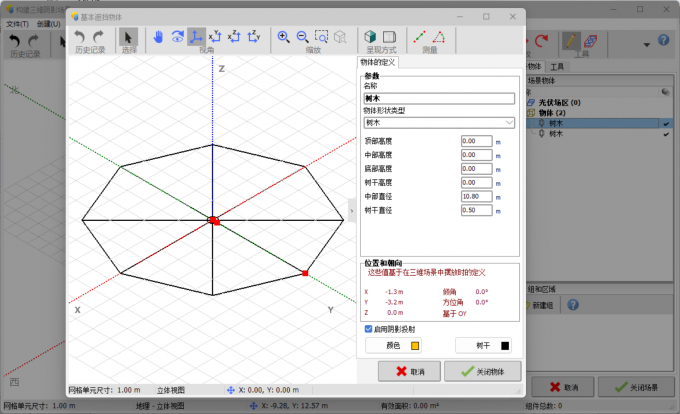Select highlighted 树木 tree item
Image resolution: width=680 pixels, height=414 pixels.
tap(556, 124)
